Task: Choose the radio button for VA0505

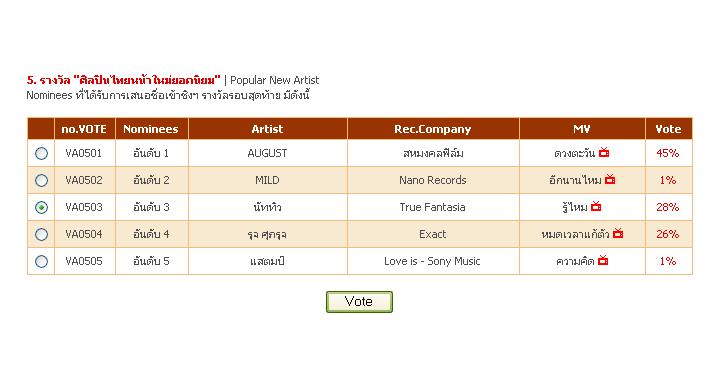Action: [x=41, y=262]
